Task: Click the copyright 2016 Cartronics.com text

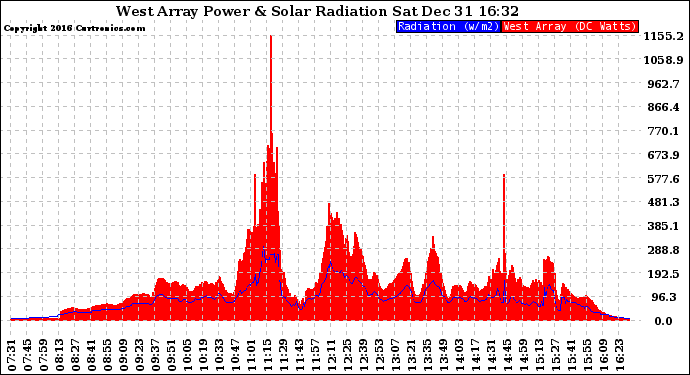Action: click(x=74, y=28)
